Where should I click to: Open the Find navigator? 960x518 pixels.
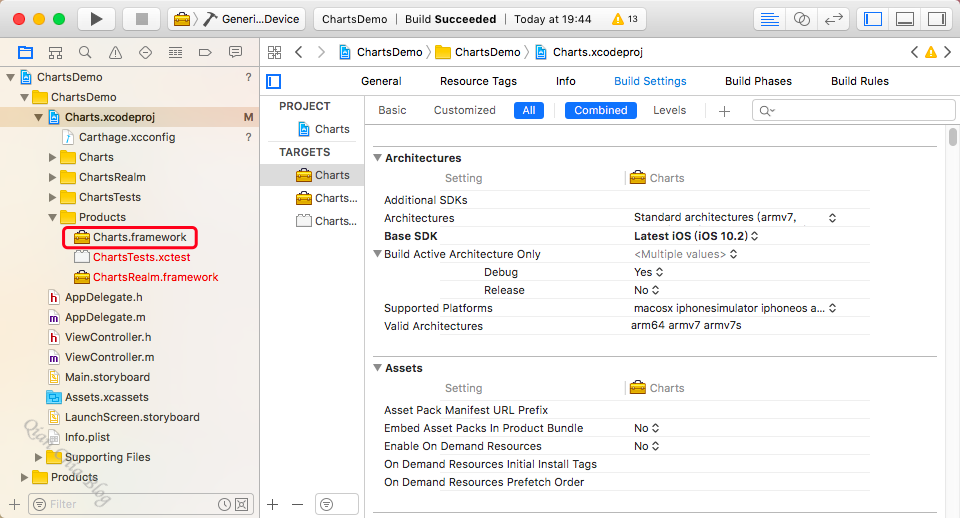[x=85, y=53]
